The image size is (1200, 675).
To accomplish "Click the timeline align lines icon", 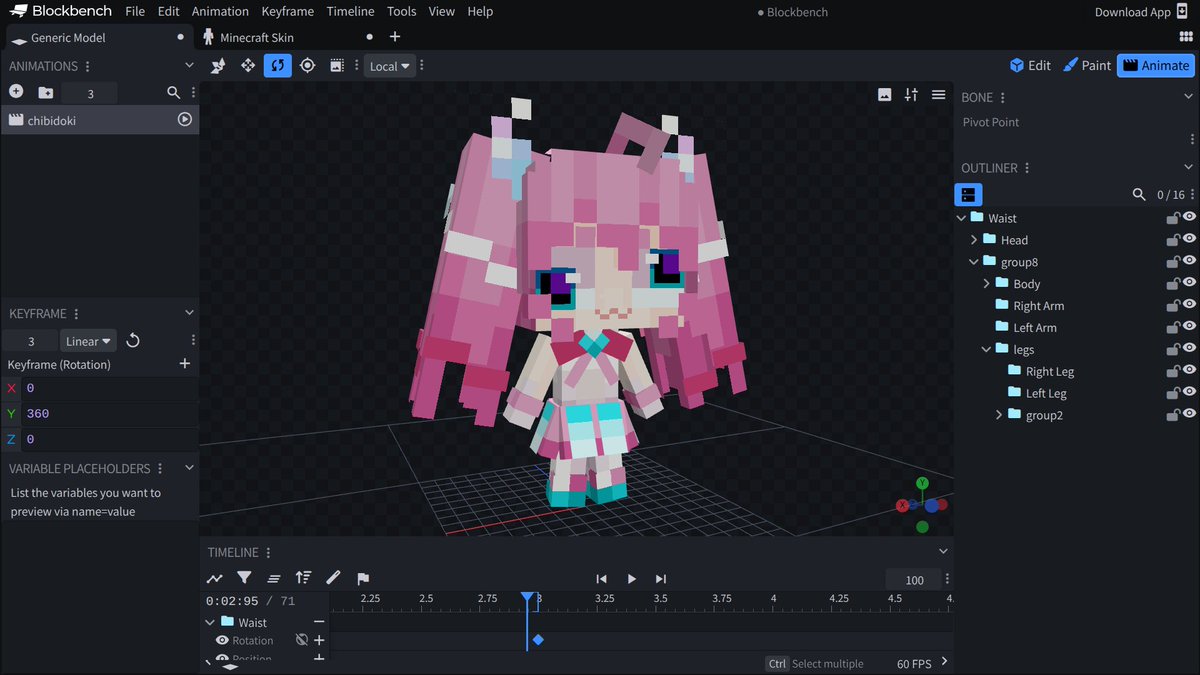I will (274, 578).
